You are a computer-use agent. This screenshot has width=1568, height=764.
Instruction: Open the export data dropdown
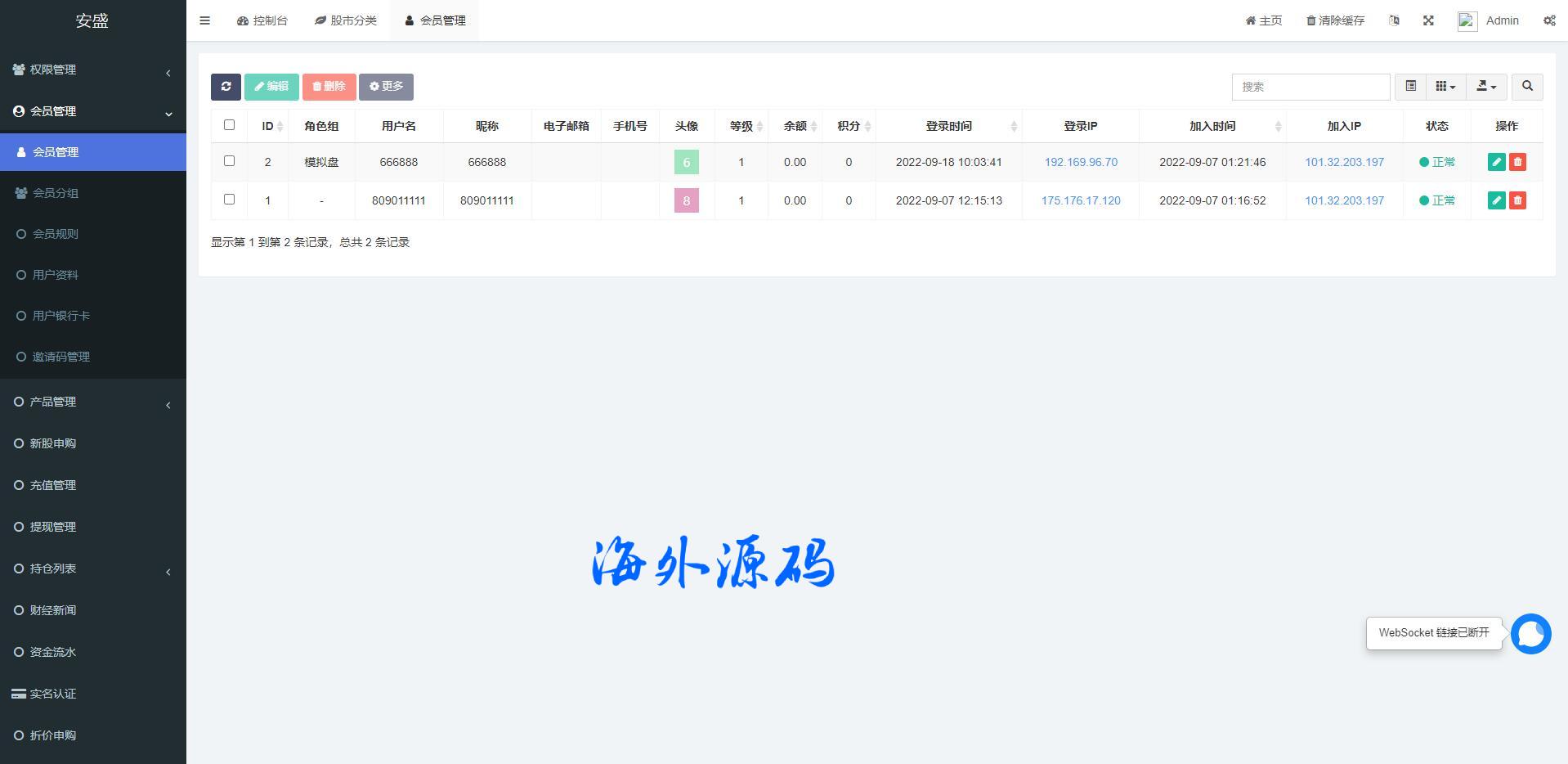(1486, 87)
